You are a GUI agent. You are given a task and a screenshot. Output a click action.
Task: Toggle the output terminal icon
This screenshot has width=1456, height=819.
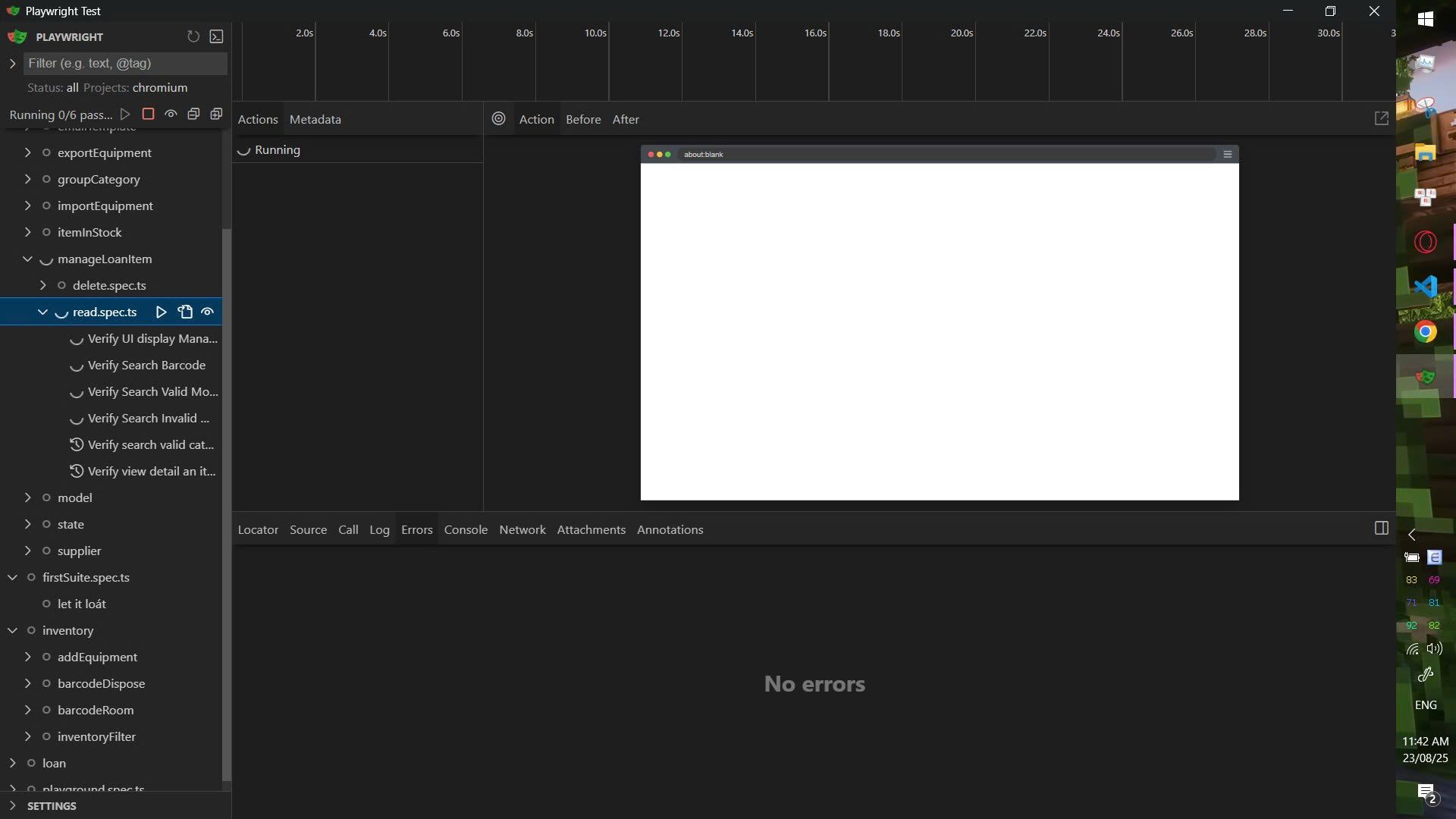coord(216,36)
